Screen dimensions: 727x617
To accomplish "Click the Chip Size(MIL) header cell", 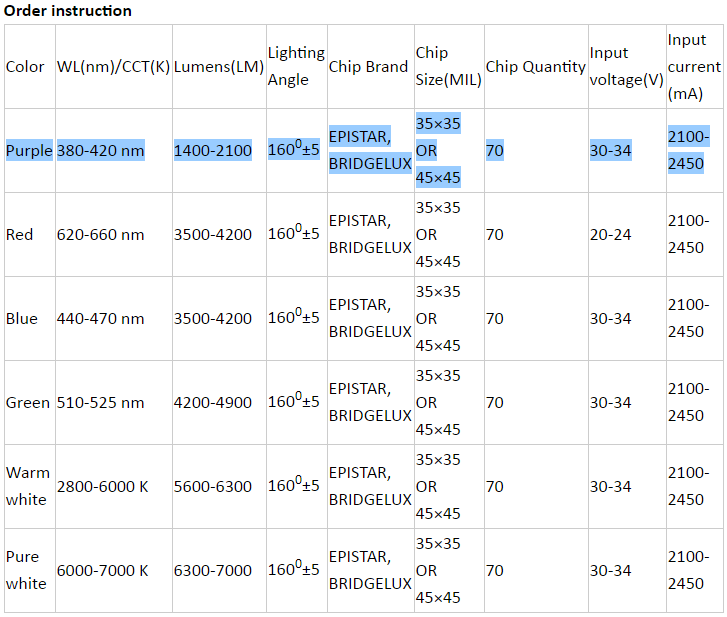I will (x=448, y=66).
